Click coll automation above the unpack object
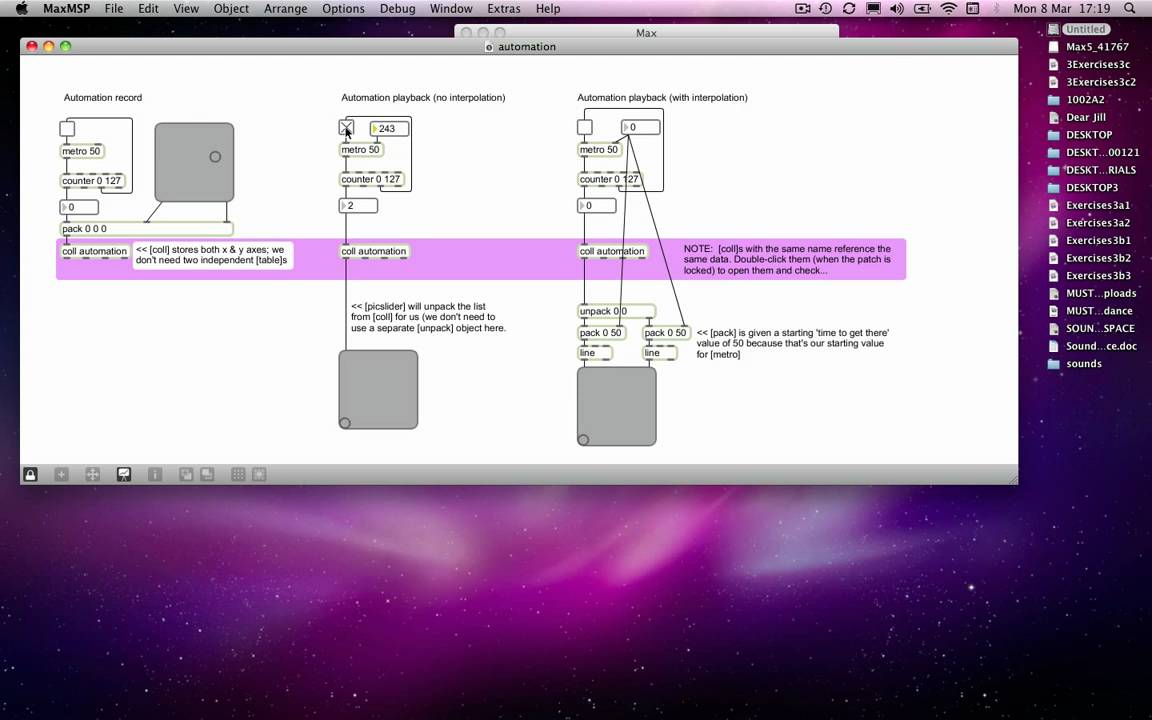This screenshot has width=1152, height=720. pos(612,251)
